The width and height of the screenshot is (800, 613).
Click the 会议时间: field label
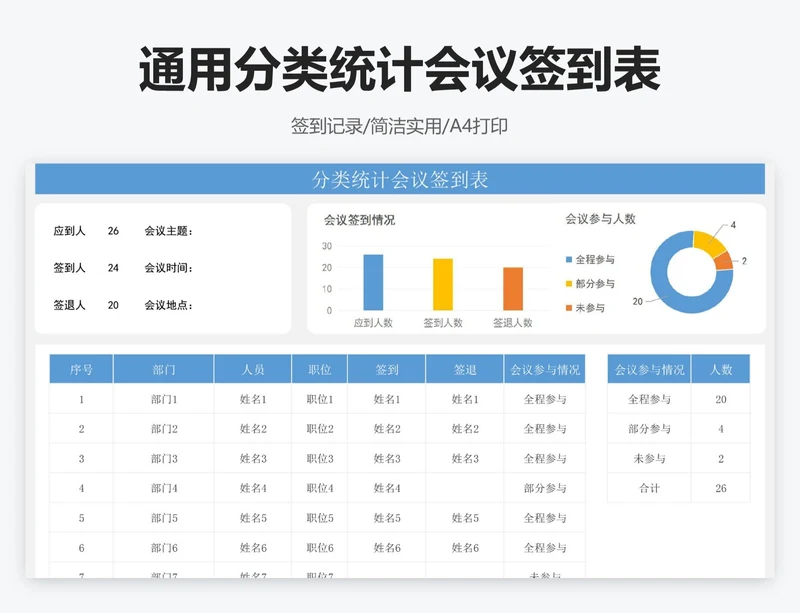168,268
